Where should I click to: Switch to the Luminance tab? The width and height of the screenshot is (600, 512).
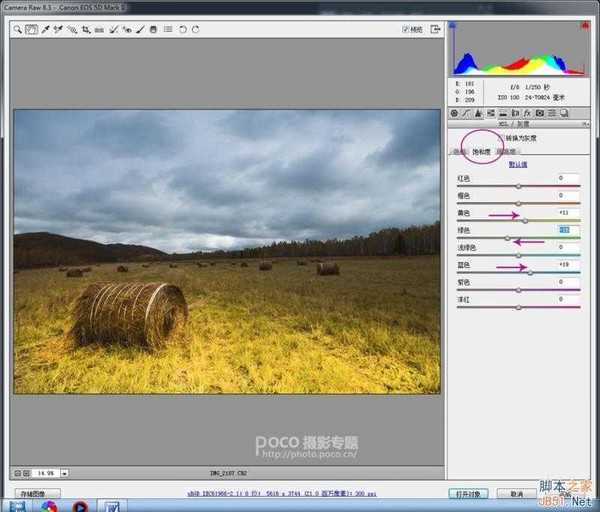[x=507, y=152]
